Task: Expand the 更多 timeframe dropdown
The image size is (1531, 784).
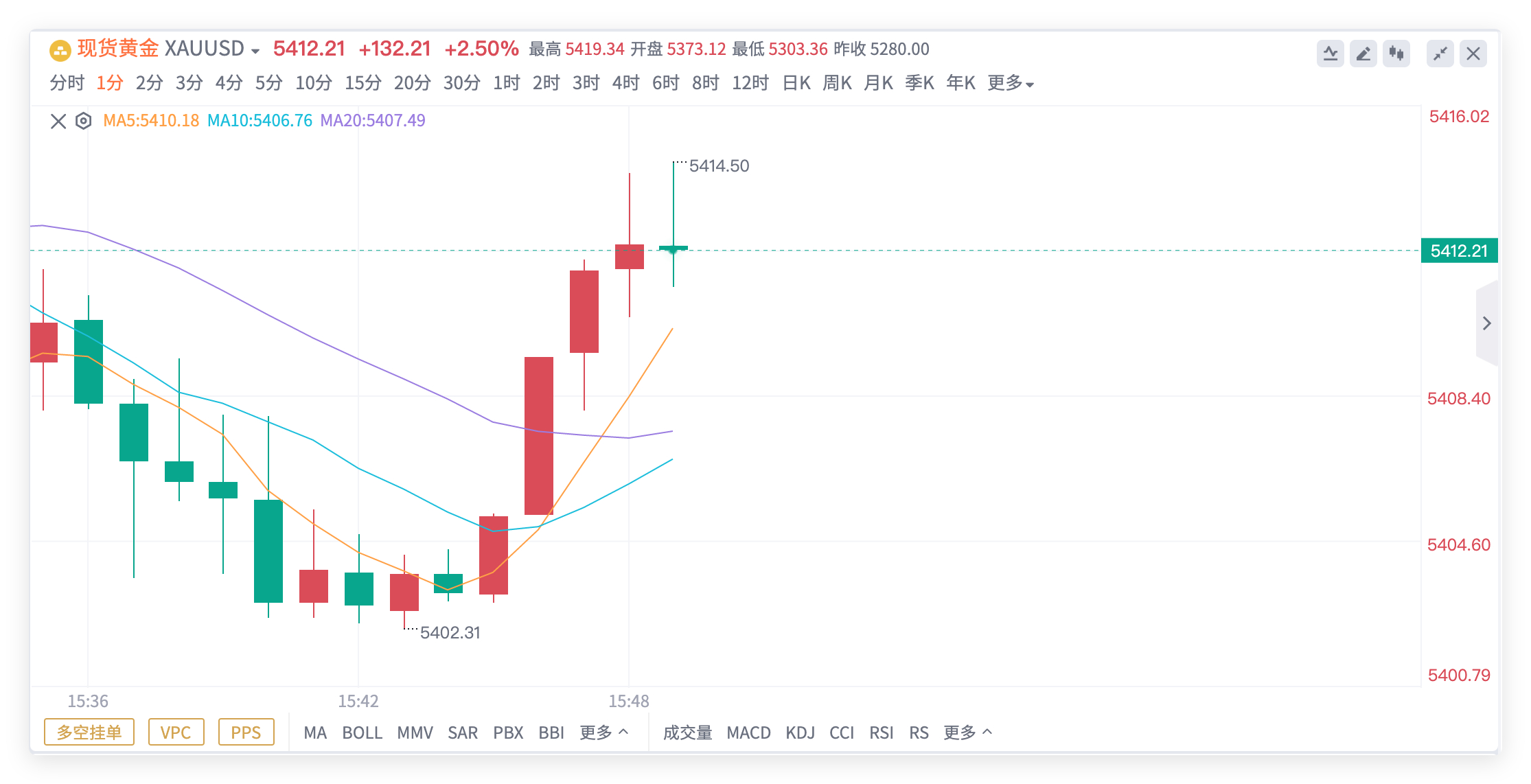Action: click(x=1011, y=83)
